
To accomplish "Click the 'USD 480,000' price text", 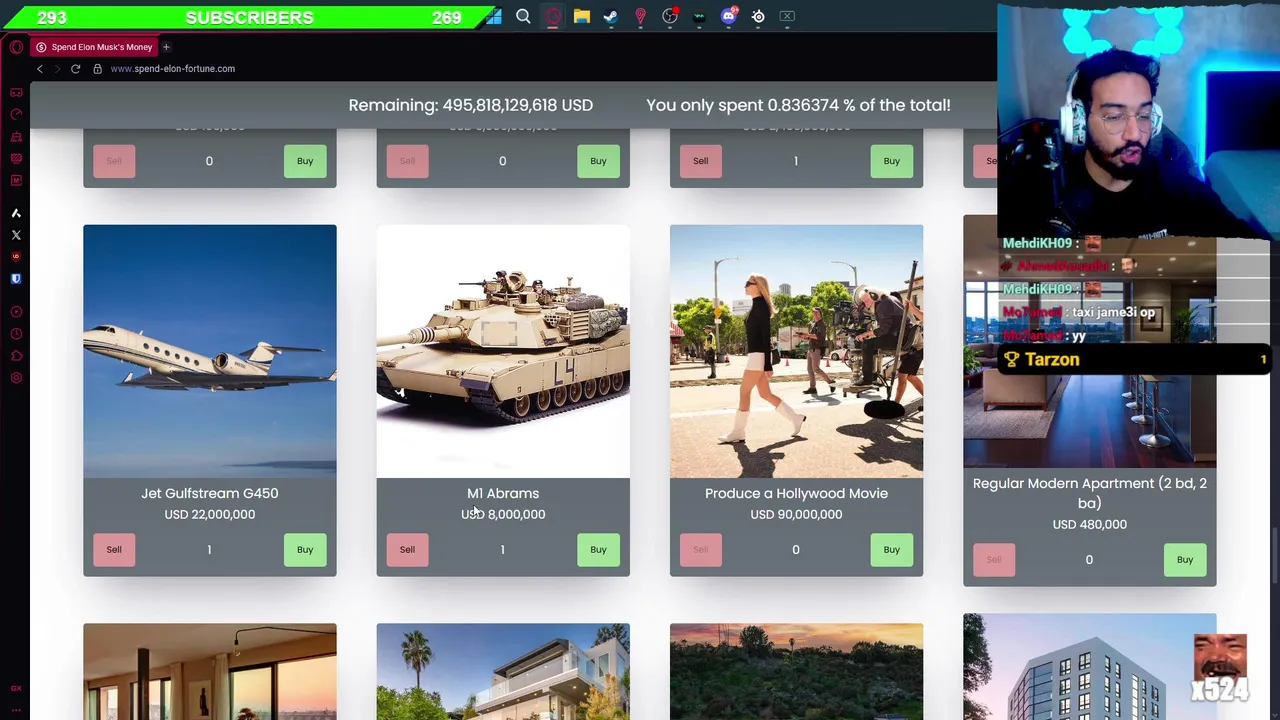I will (1089, 524).
